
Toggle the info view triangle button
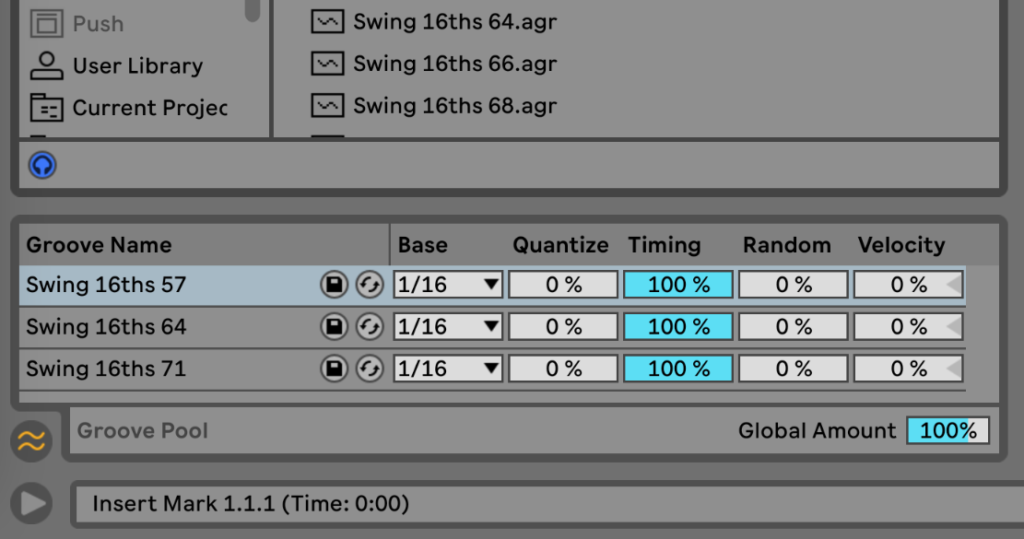tap(31, 503)
